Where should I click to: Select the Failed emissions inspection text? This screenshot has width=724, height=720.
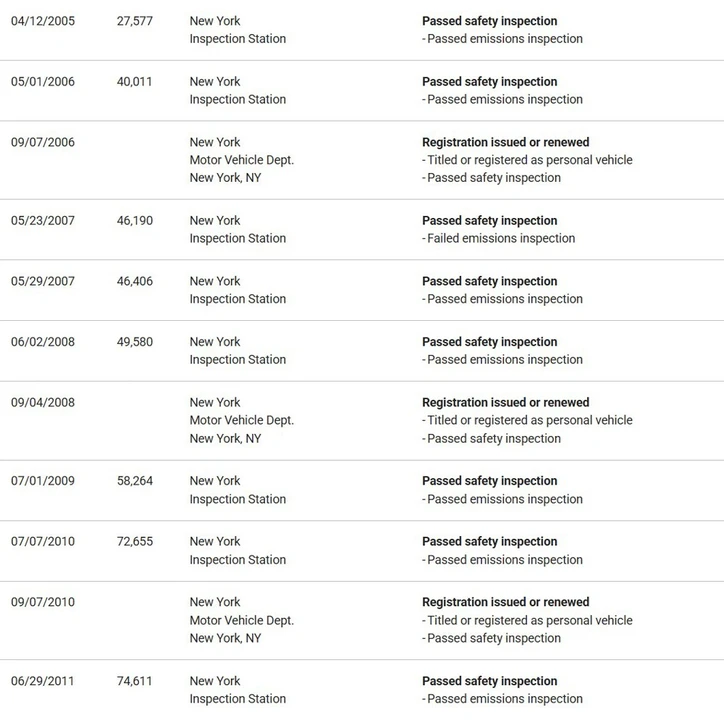[x=499, y=238]
